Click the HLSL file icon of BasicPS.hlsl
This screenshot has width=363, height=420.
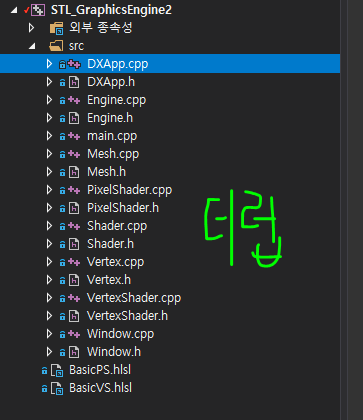pyautogui.click(x=57, y=370)
